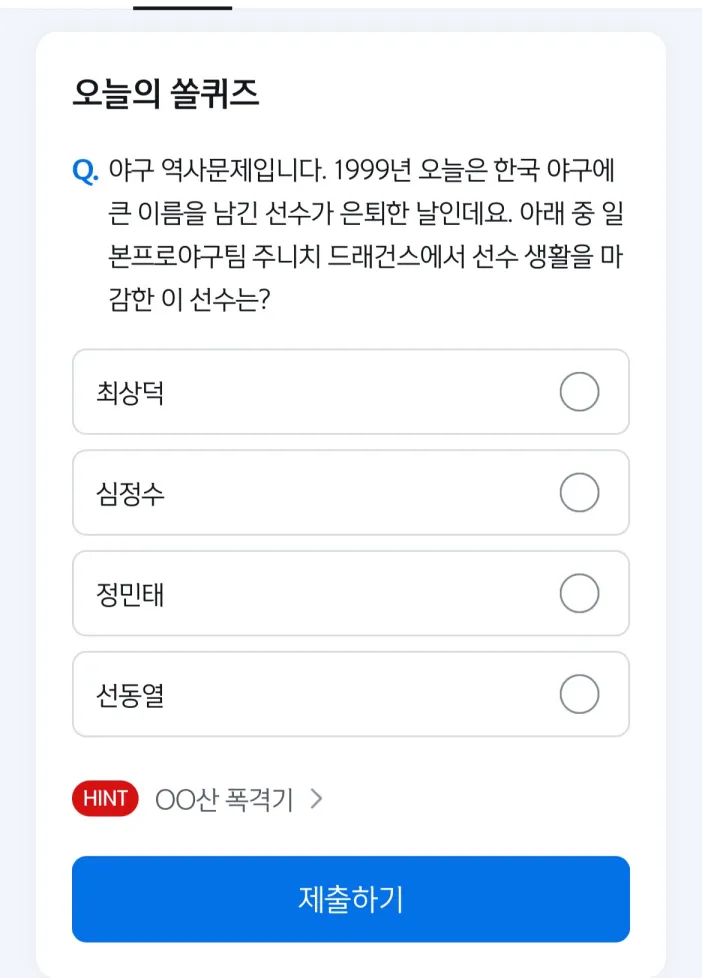Select the 심정수 radio button
This screenshot has width=702, height=978.
pyautogui.click(x=580, y=493)
